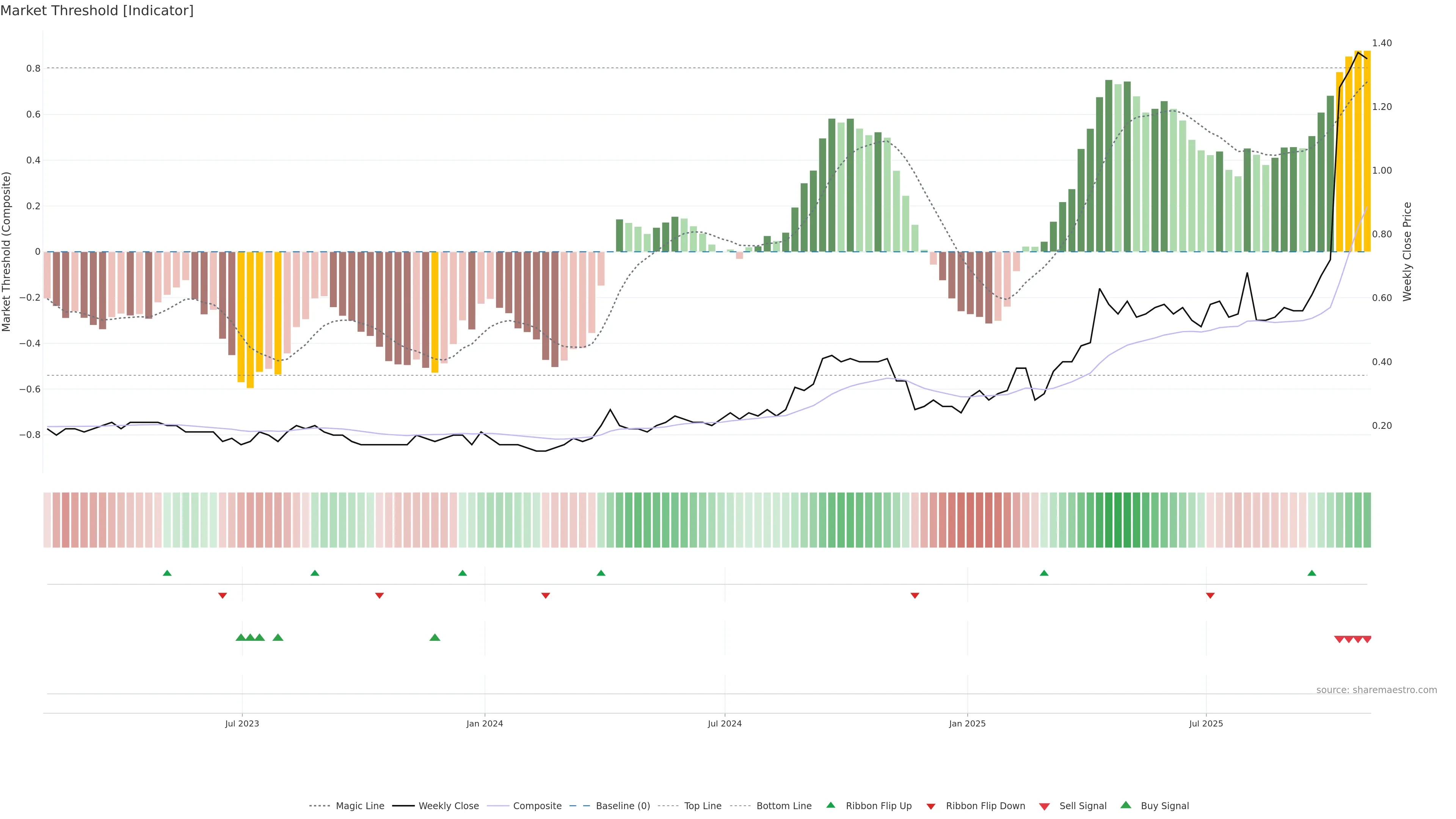
Task: Click Ribbon Flip Up triangle shortly after Jan 2025
Action: pos(1044,573)
